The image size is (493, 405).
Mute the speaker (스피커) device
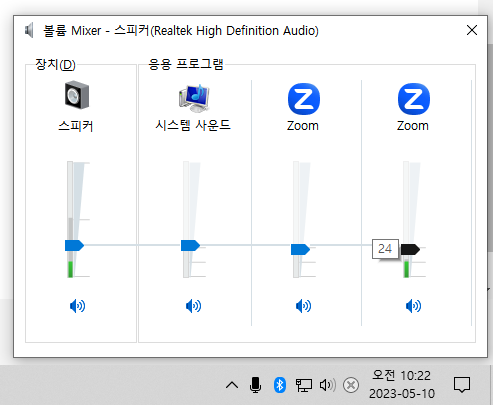coord(77,306)
